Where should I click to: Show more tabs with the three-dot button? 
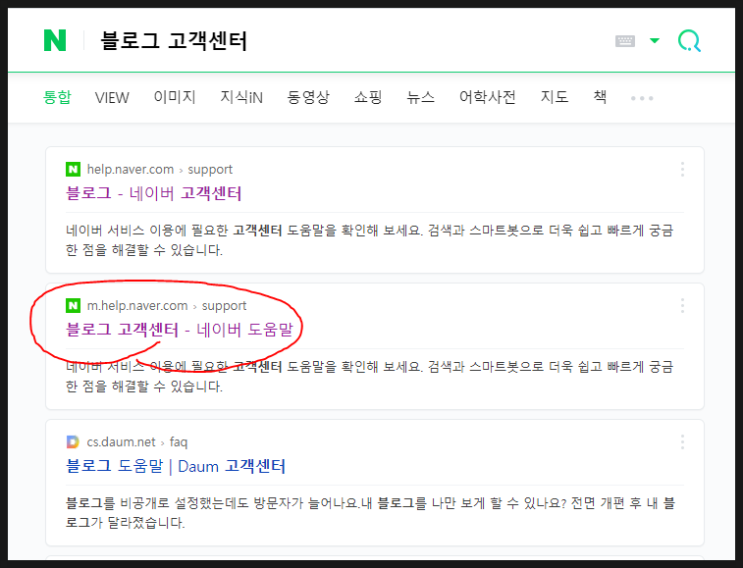coord(642,98)
